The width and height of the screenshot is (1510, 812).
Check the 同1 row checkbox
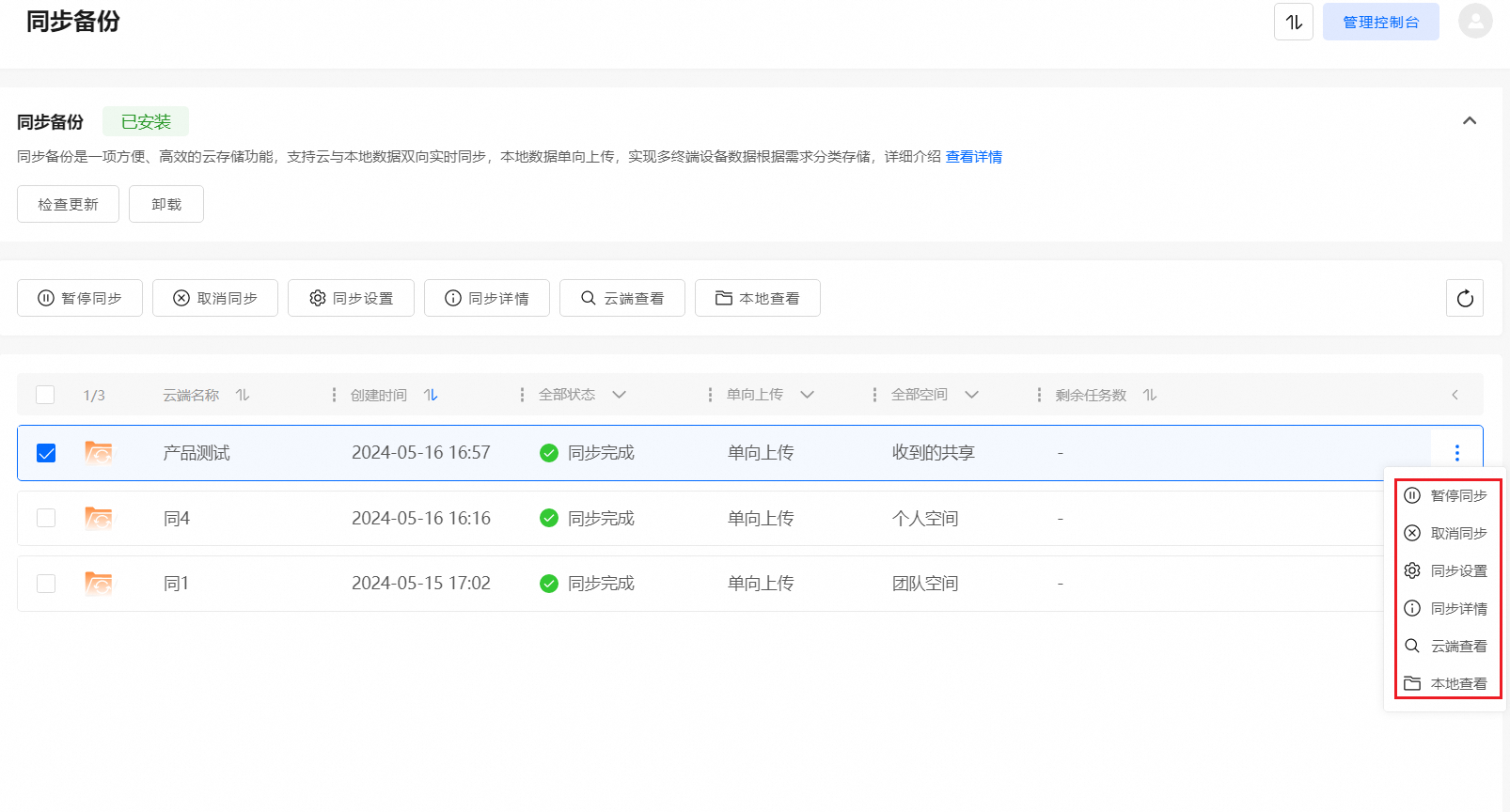tap(46, 584)
